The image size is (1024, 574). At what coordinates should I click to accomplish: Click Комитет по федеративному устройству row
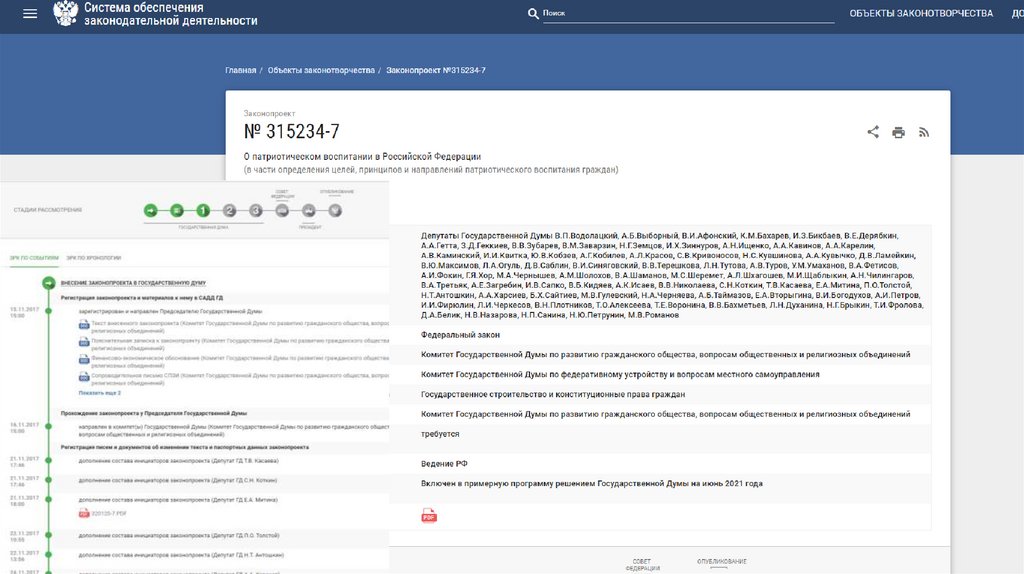620,375
